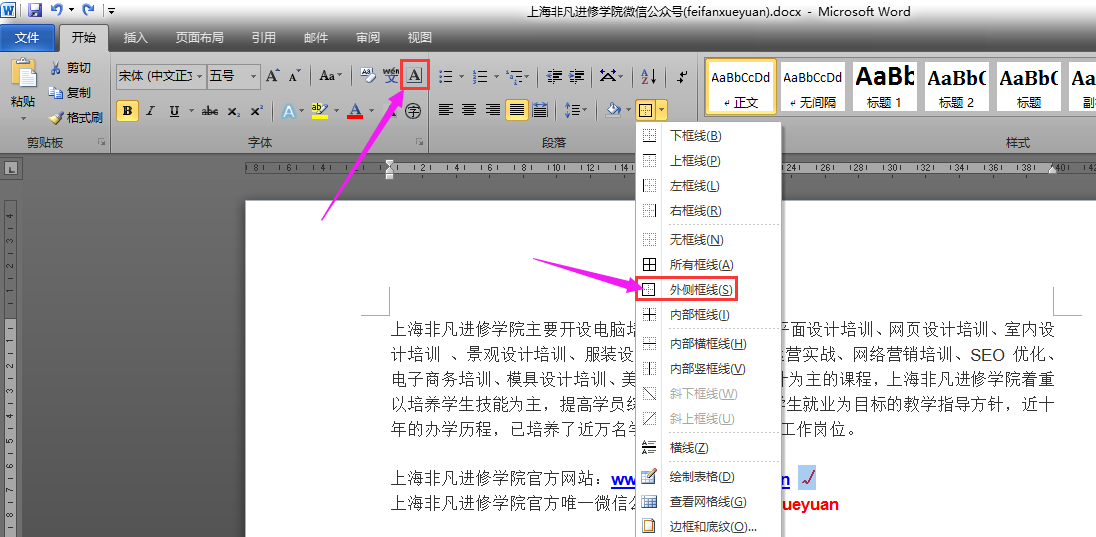
Task: Switch to the 页面布局 tab
Action: (199, 38)
